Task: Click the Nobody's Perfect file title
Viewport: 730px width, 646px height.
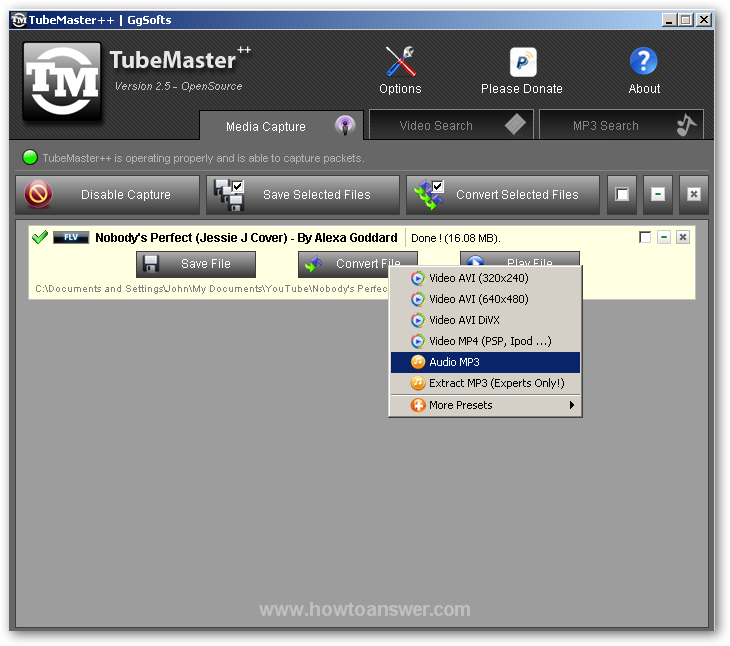Action: (246, 238)
